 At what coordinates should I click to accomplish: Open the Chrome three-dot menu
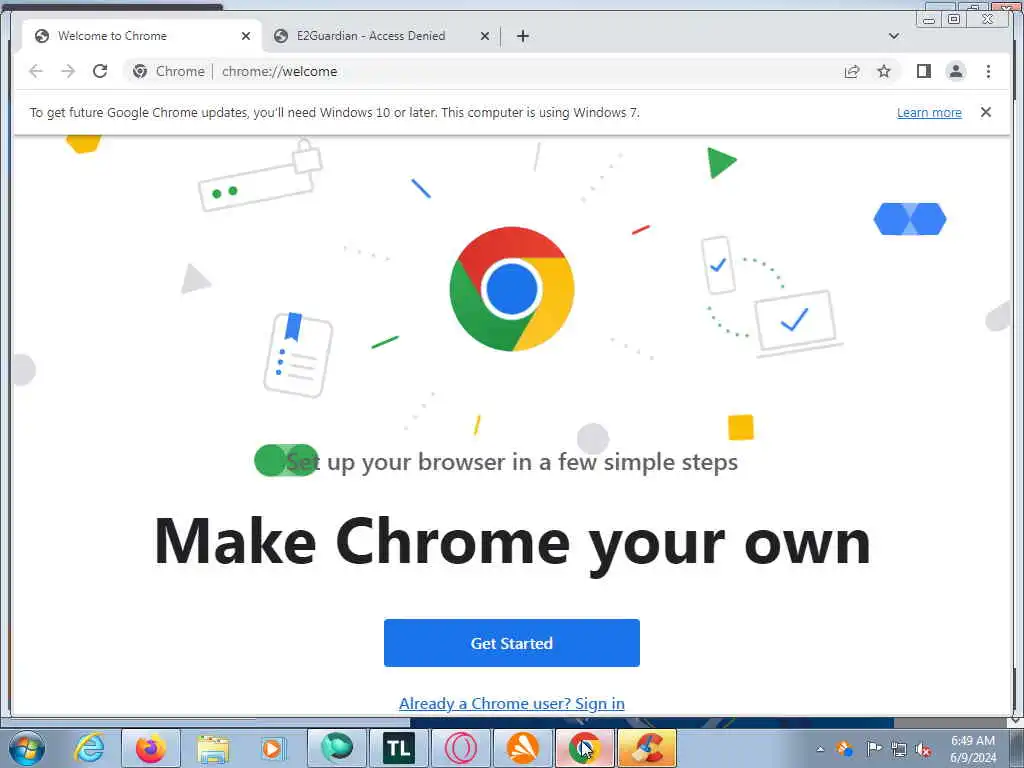988,71
